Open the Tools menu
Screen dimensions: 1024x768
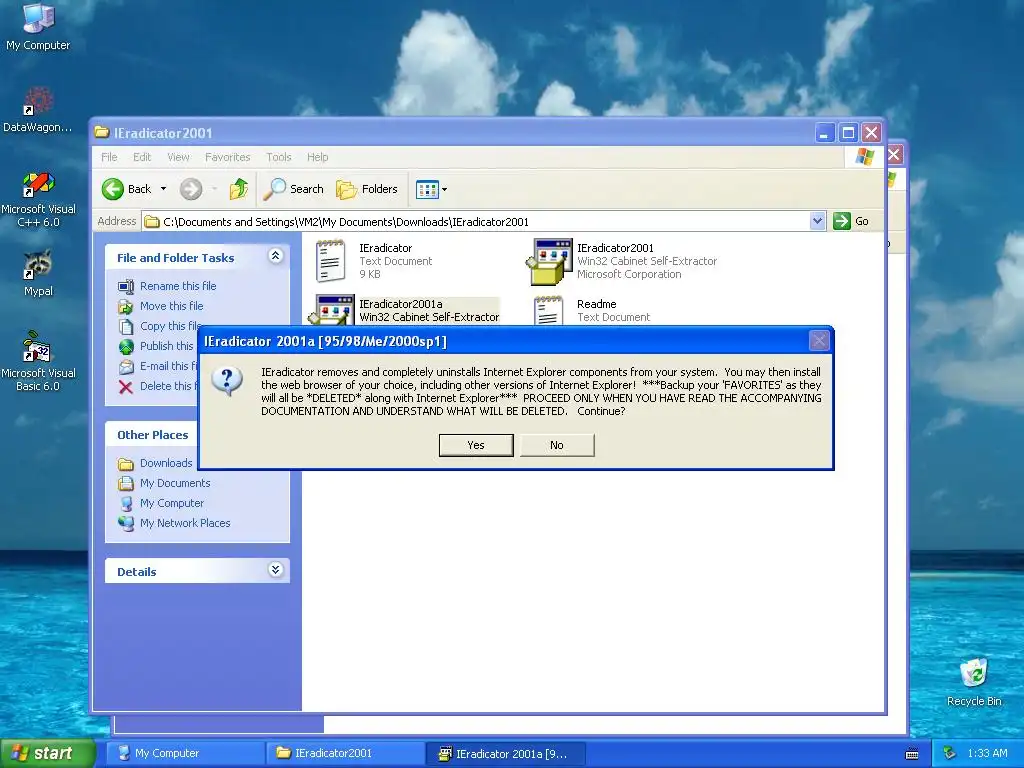pos(278,157)
